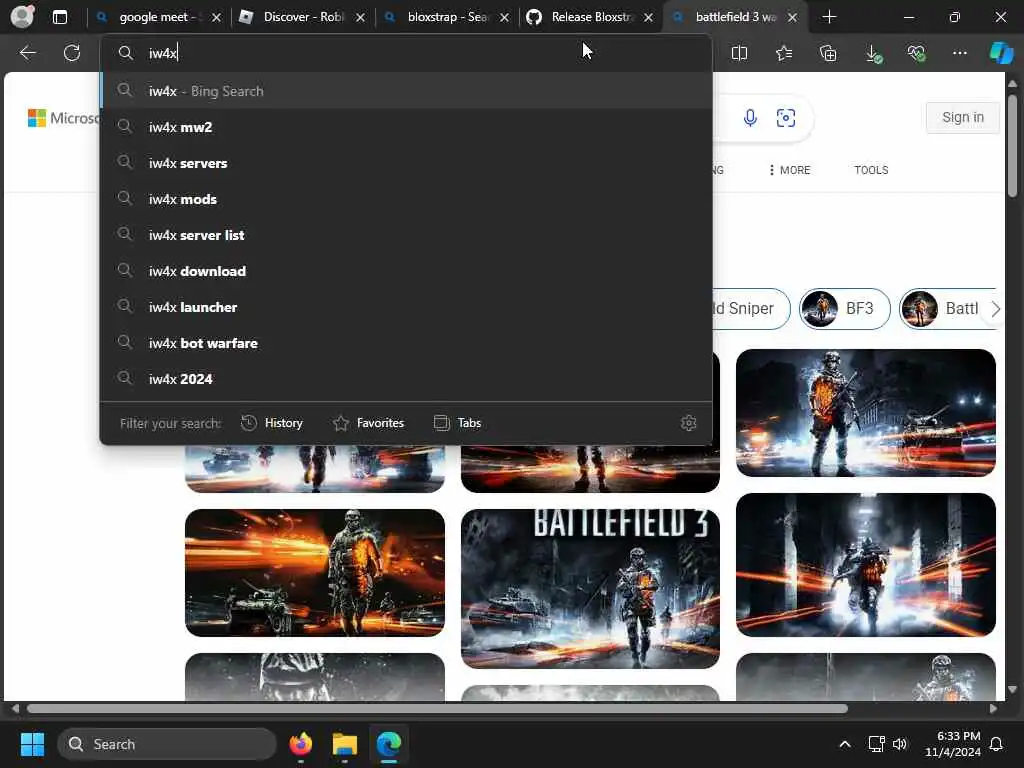Click the browser back arrow
The width and height of the screenshot is (1024, 768).
[27, 53]
